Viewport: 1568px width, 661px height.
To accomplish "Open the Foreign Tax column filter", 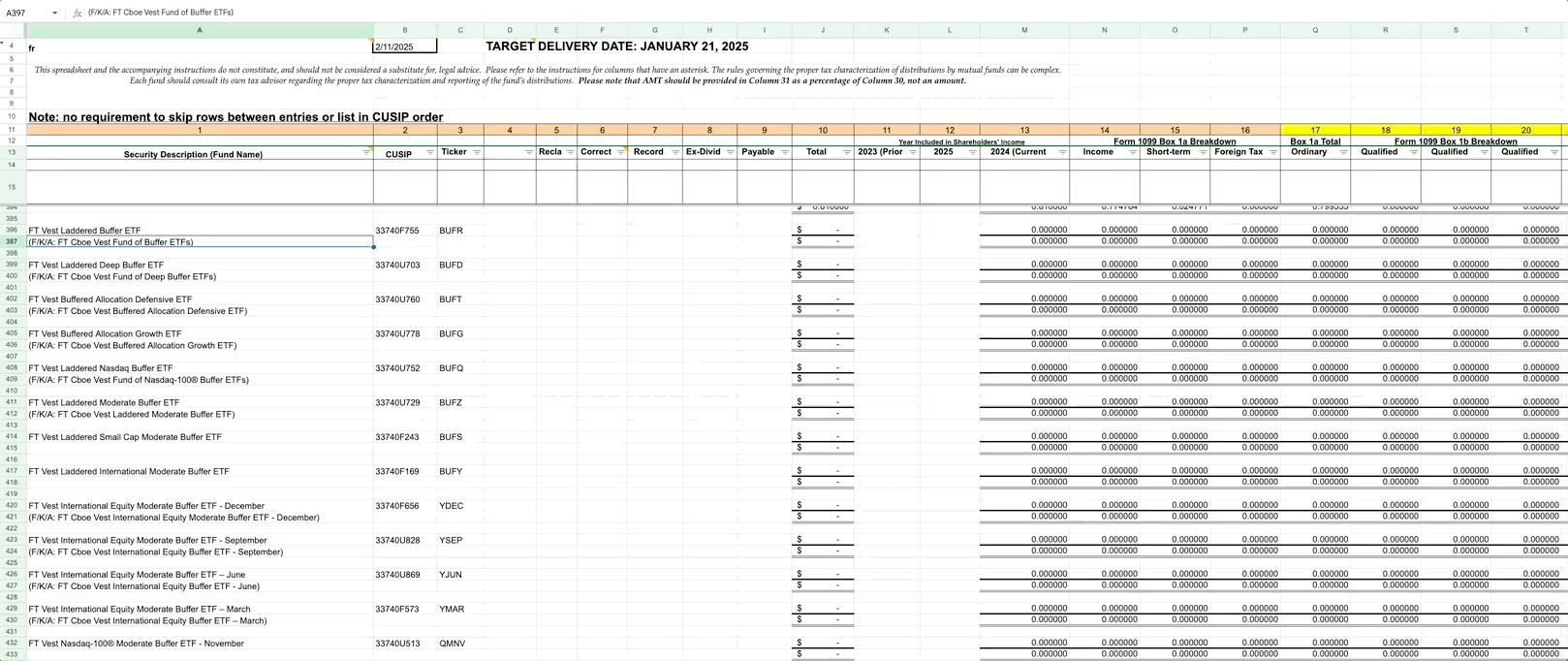I will pos(1273,152).
